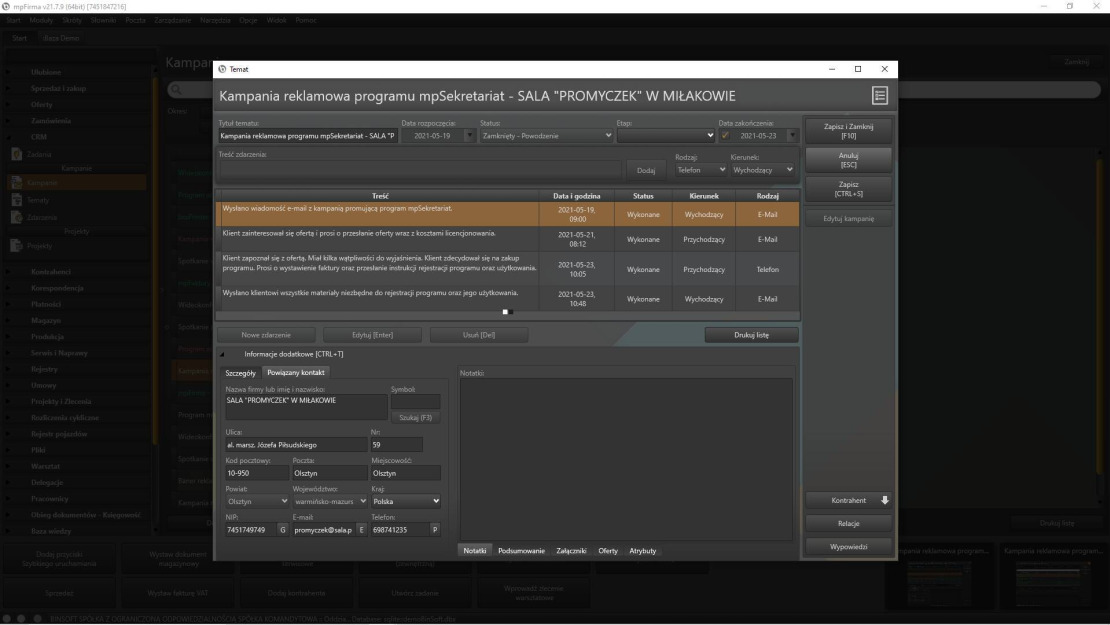Viewport: 1110px width, 625px height.
Task: Switch to the Szczegóły tab
Action: pos(240,373)
